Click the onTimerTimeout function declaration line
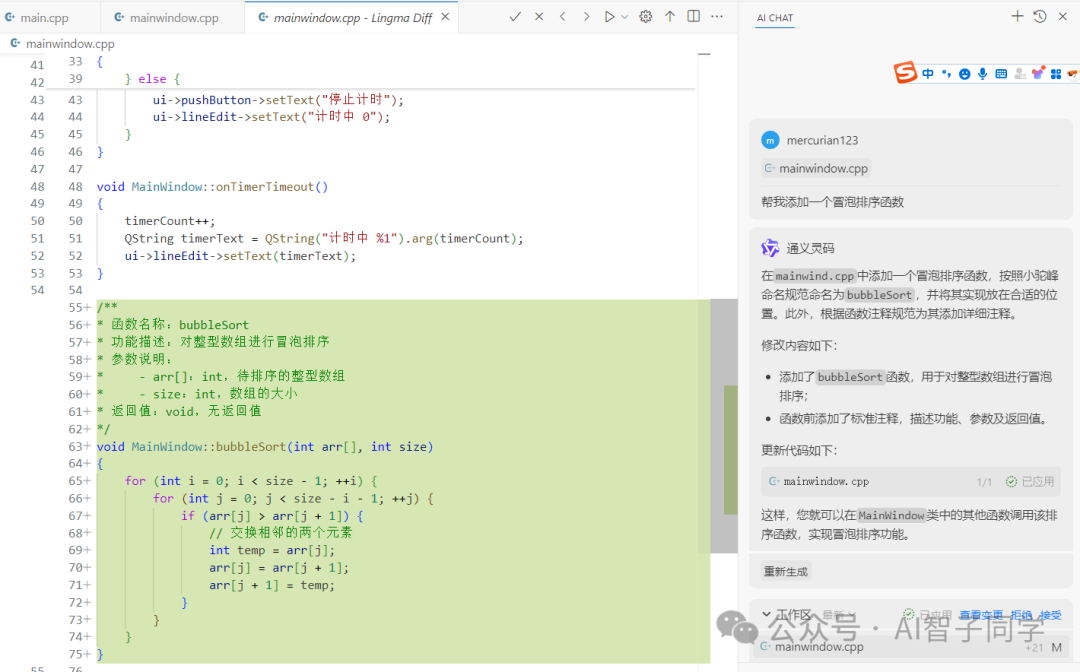1080x672 pixels. click(212, 187)
